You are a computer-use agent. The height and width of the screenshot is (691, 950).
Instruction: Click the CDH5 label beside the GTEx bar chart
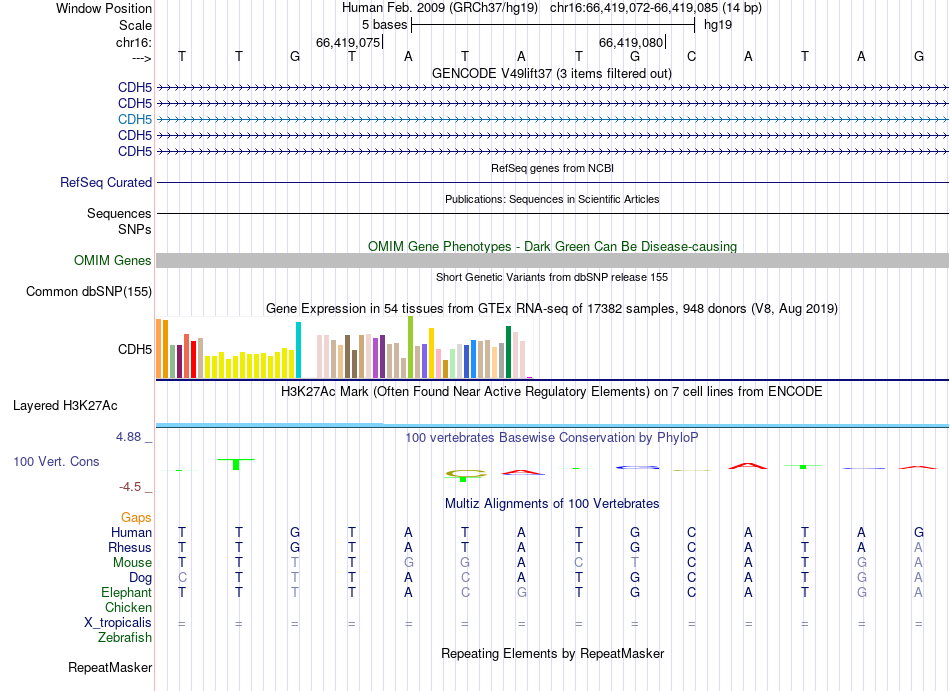pos(135,349)
